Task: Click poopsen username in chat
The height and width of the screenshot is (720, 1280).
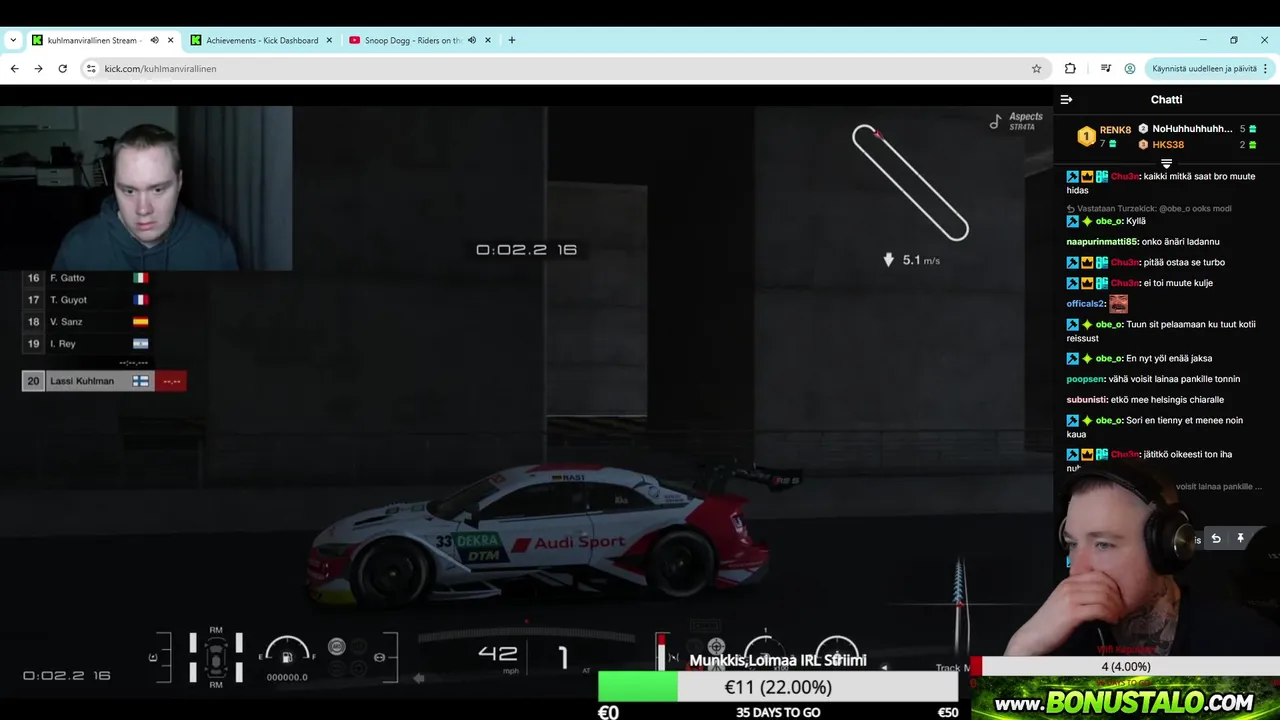Action: tap(1085, 379)
